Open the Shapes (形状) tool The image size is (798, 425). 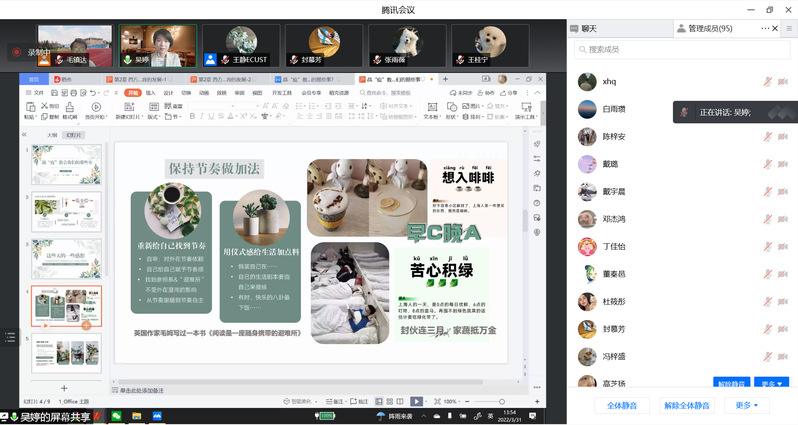(454, 108)
